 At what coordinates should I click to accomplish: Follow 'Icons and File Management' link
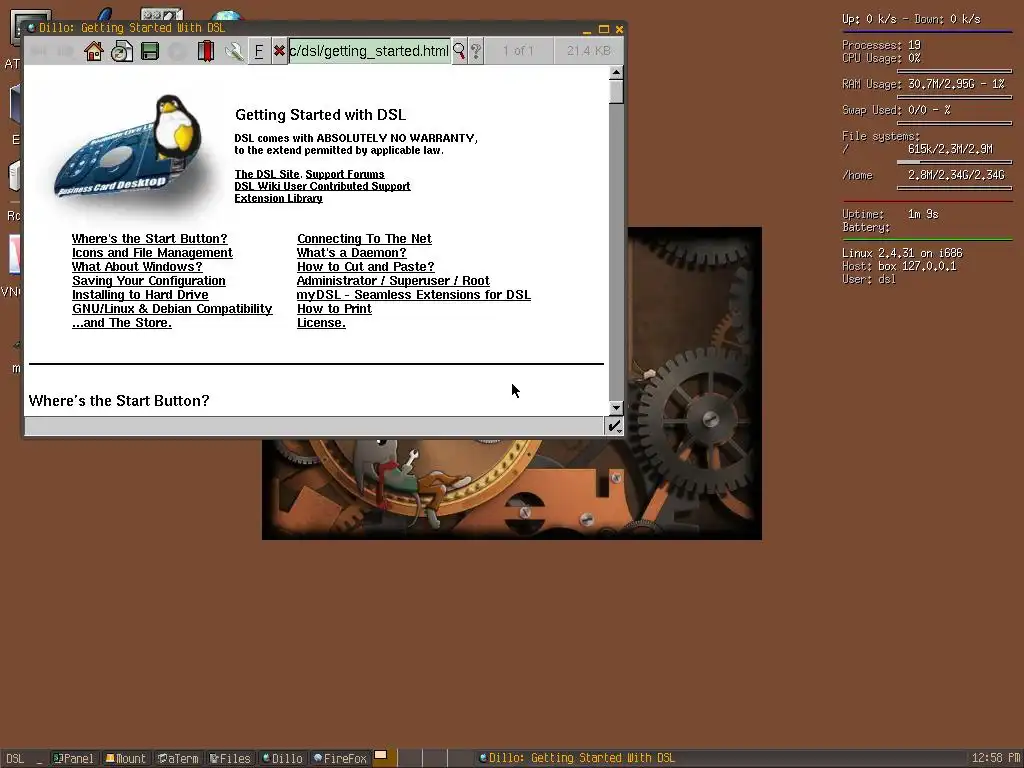[152, 253]
